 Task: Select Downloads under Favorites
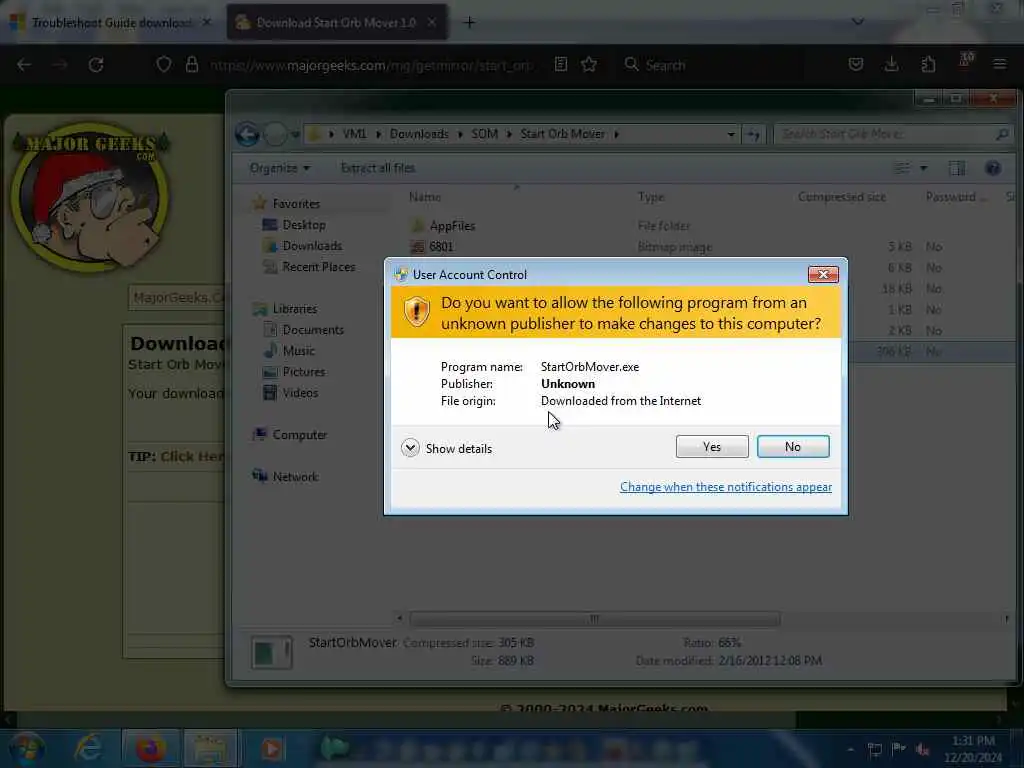pyautogui.click(x=312, y=246)
